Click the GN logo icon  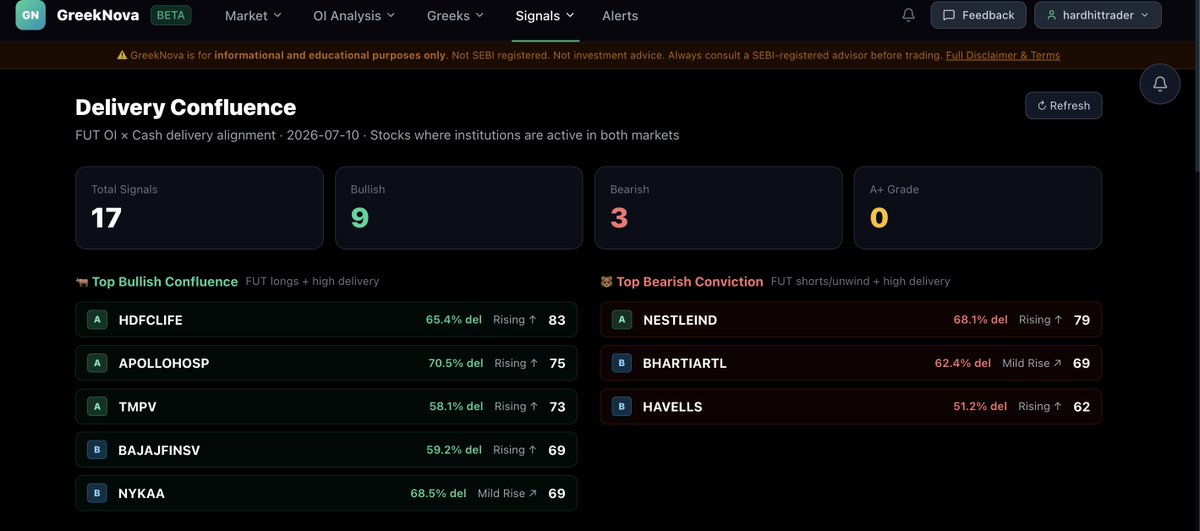tap(31, 15)
